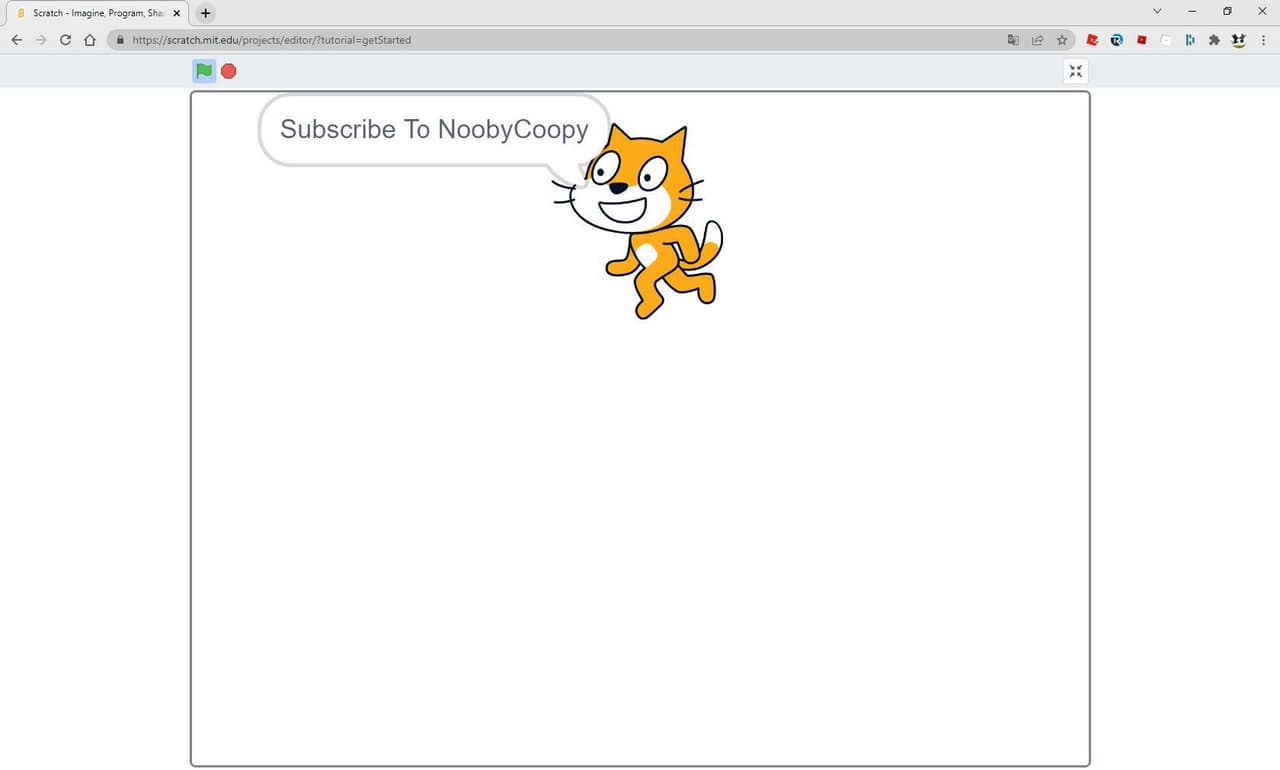Minimize the browser window
This screenshot has height=770, width=1280.
1192,11
